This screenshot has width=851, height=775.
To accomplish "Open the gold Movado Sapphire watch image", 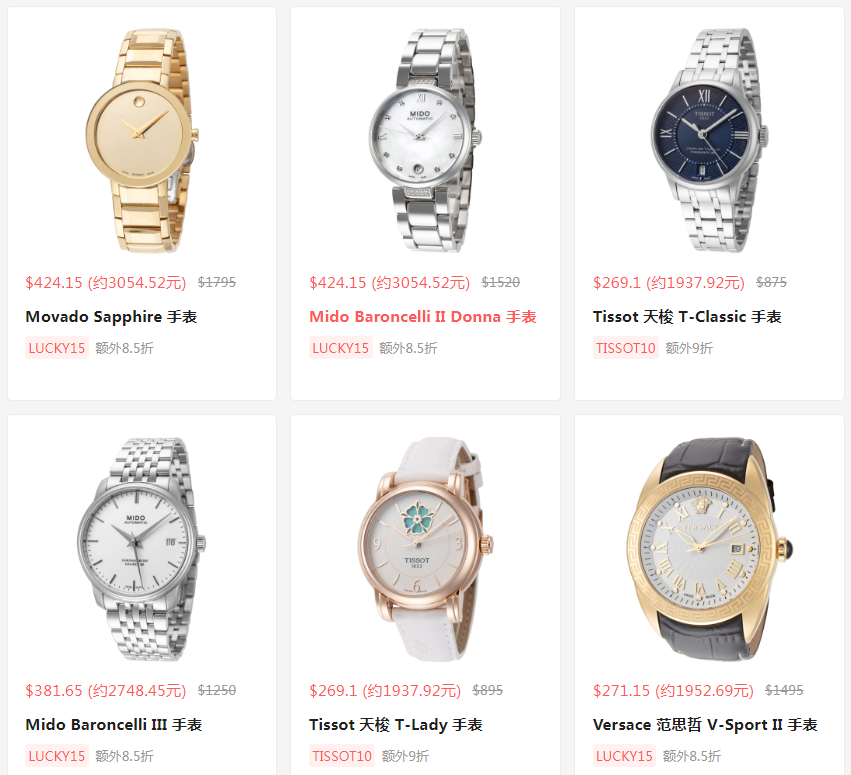I will tap(142, 140).
